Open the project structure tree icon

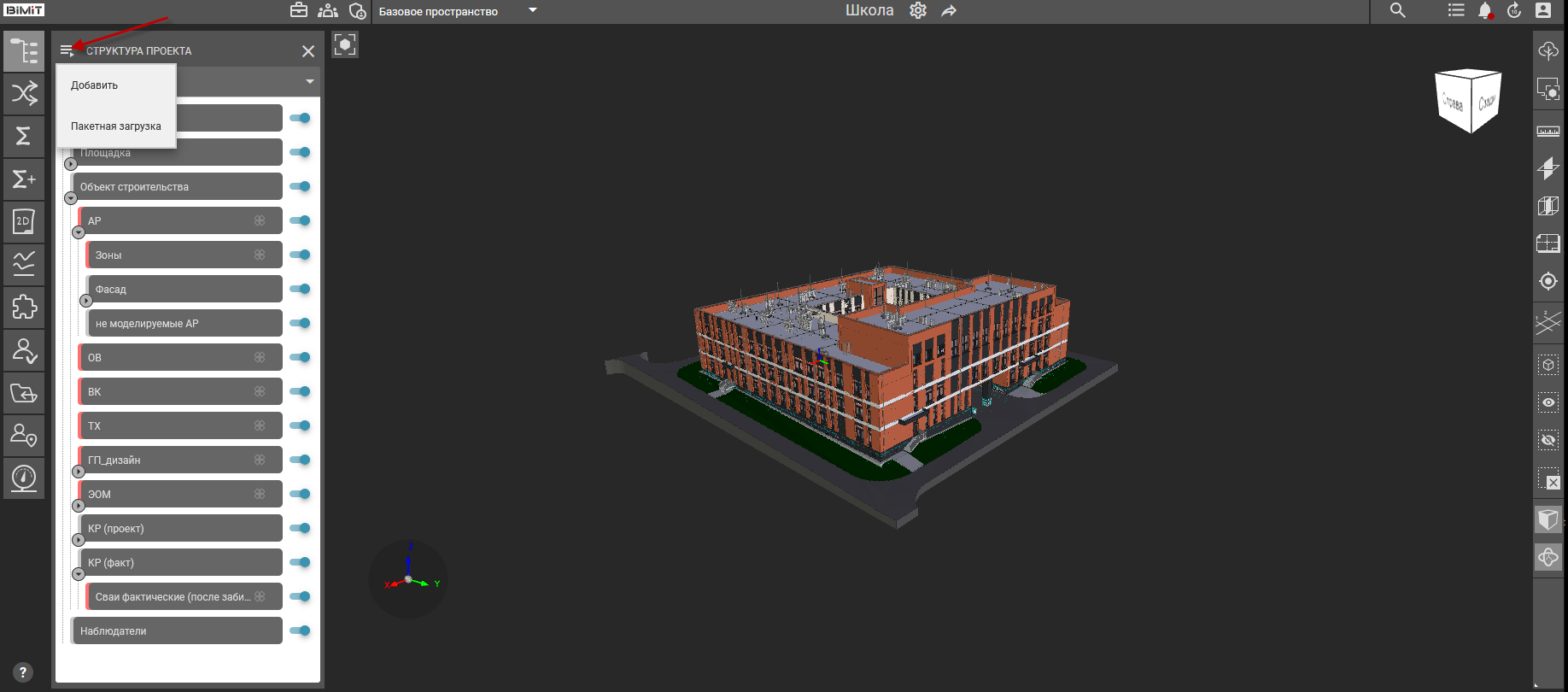pos(24,51)
